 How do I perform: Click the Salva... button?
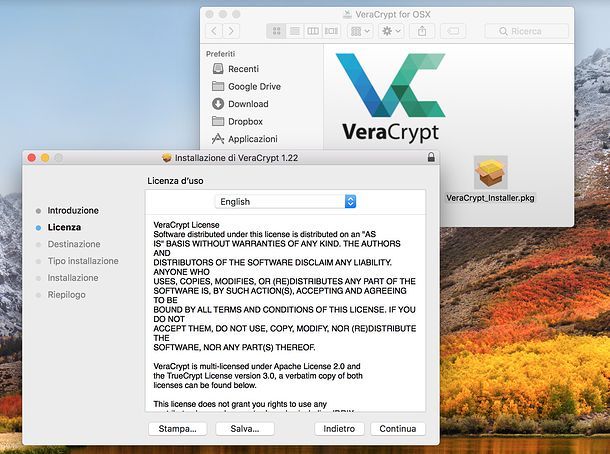245,429
